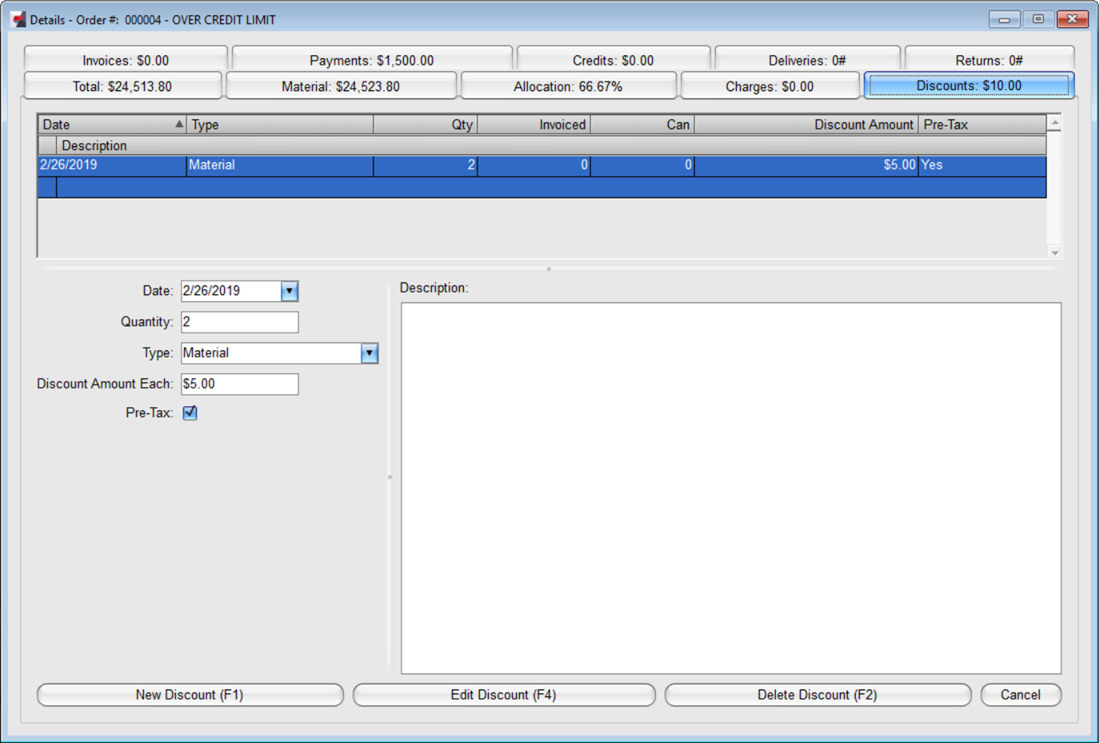Expand the Type dropdown arrow
The width and height of the screenshot is (1099, 743).
click(x=369, y=353)
